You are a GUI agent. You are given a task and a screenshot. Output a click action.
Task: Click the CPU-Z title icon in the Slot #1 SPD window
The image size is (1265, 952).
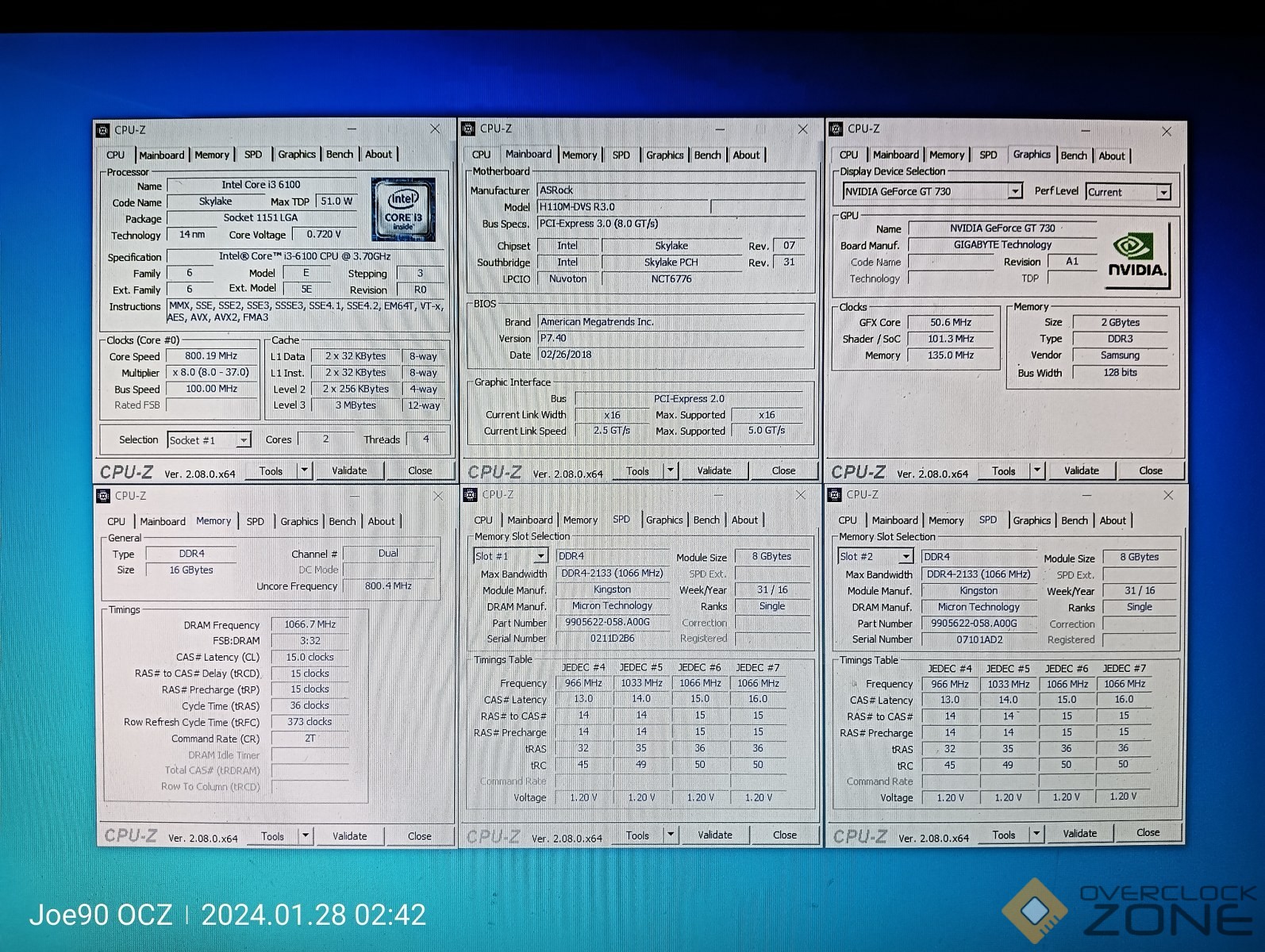(x=469, y=494)
